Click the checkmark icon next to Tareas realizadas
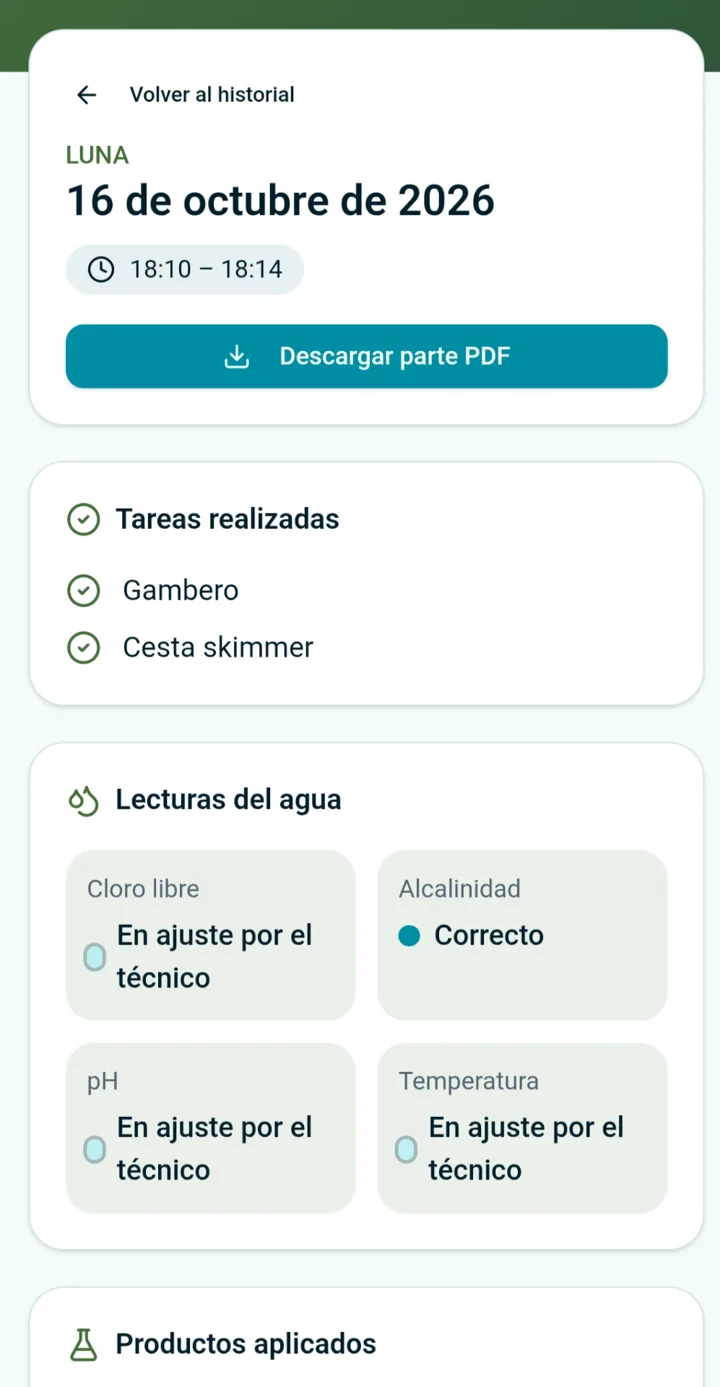 [83, 520]
